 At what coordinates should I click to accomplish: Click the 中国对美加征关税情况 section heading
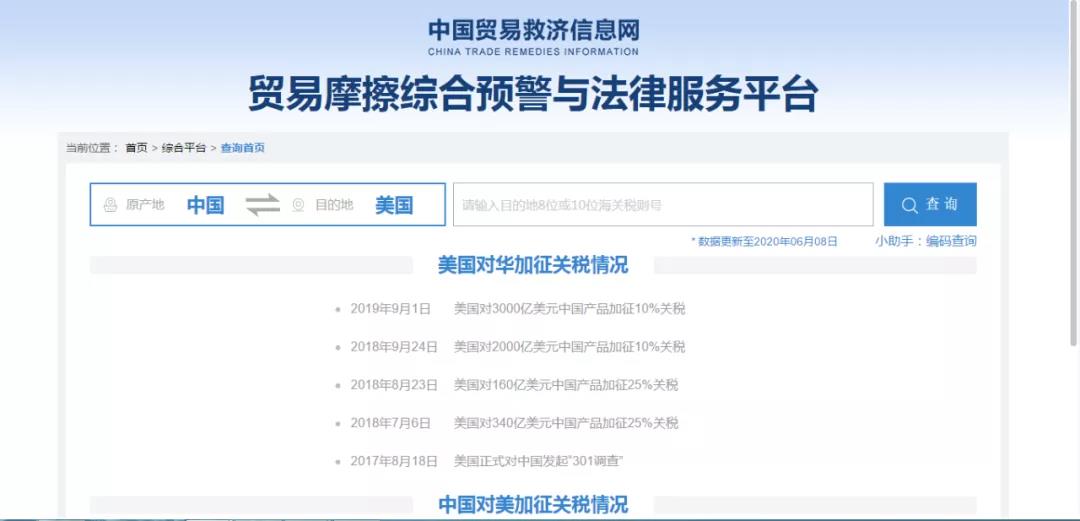(x=533, y=504)
